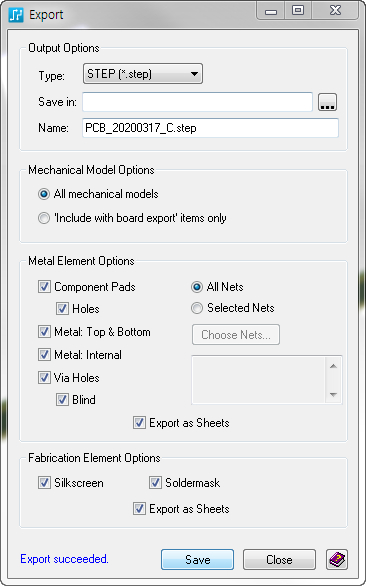Image resolution: width=366 pixels, height=586 pixels.
Task: Select All mechanical models radio option
Action: [44, 194]
